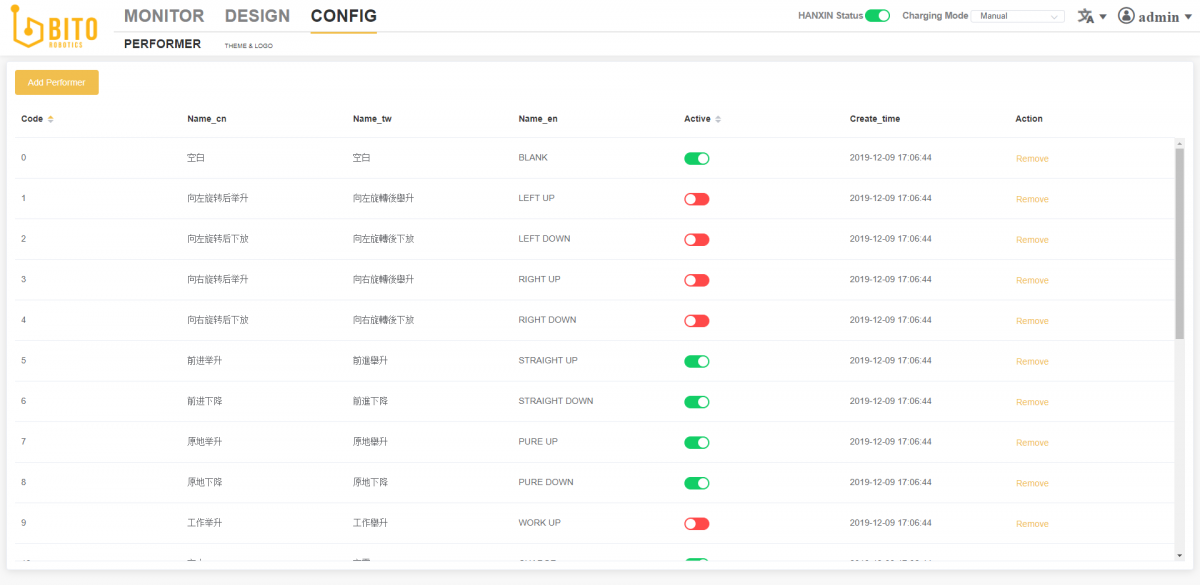Disable Active switch for PURE DOWN
Screen dimensions: 1200x585
point(697,483)
